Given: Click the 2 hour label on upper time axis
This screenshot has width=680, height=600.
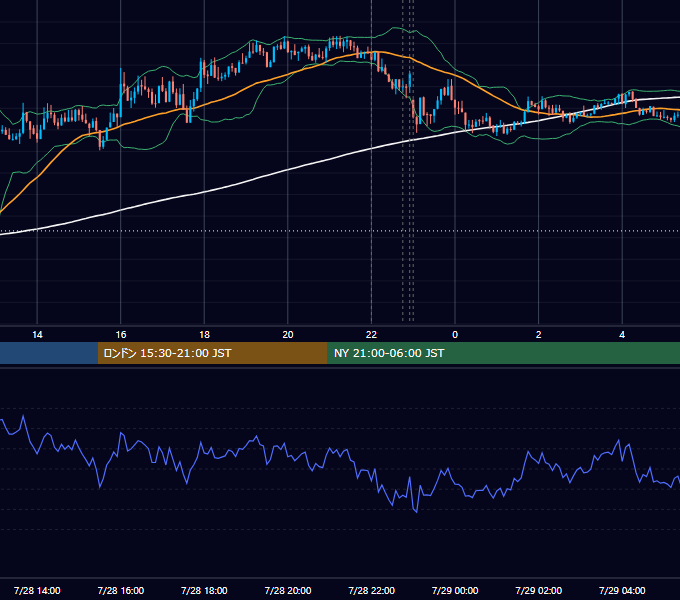Looking at the screenshot, I should tap(539, 335).
